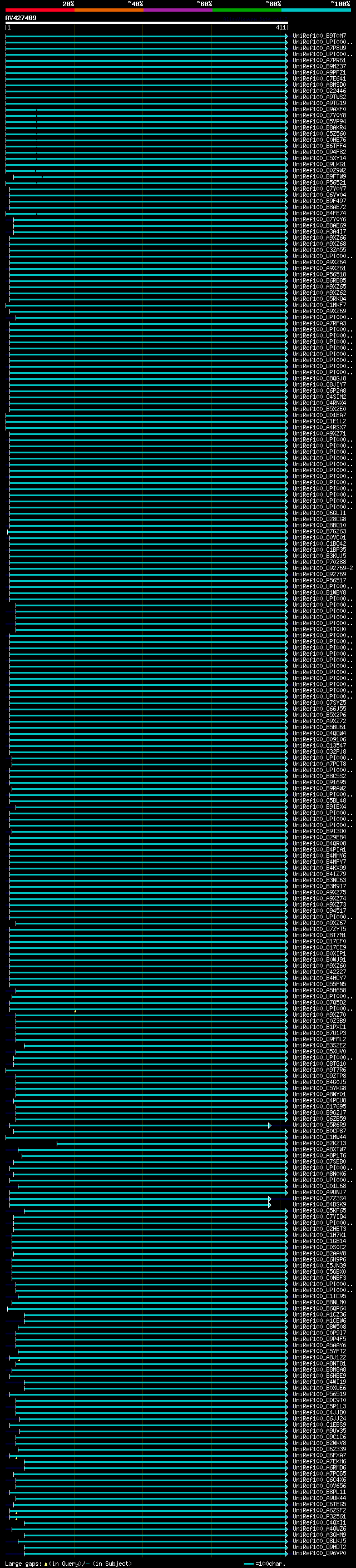Image resolution: width=356 pixels, height=1568 pixels.
Task: Select the UniRef100_A9TWS2 label
Action: pos(319,97)
